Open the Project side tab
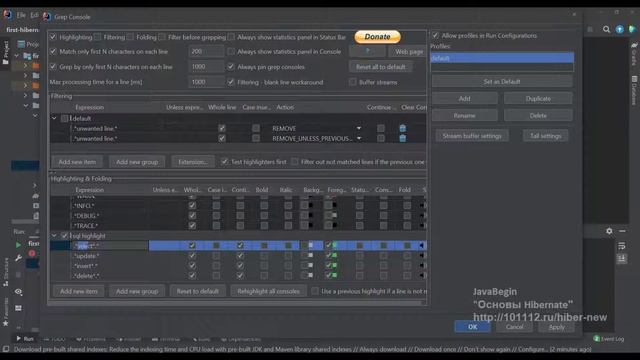This screenshot has height=360, width=640. [6, 53]
